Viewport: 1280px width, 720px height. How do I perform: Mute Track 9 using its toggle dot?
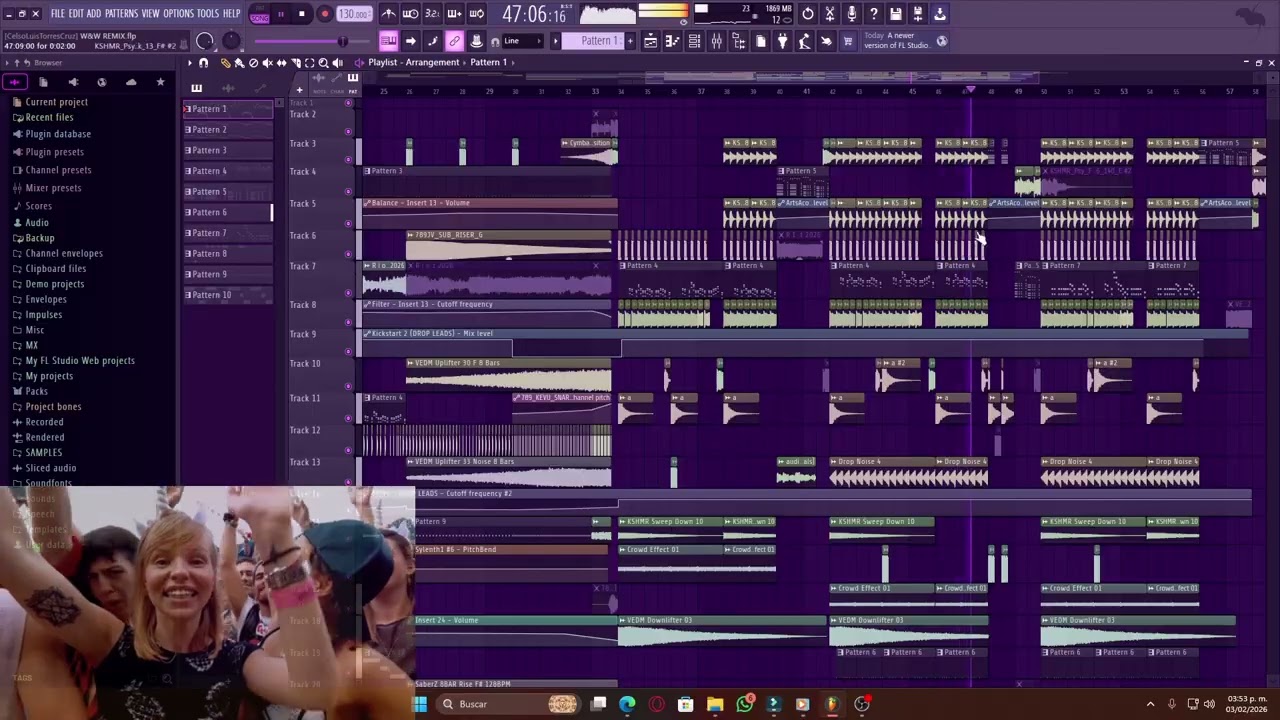pos(348,351)
